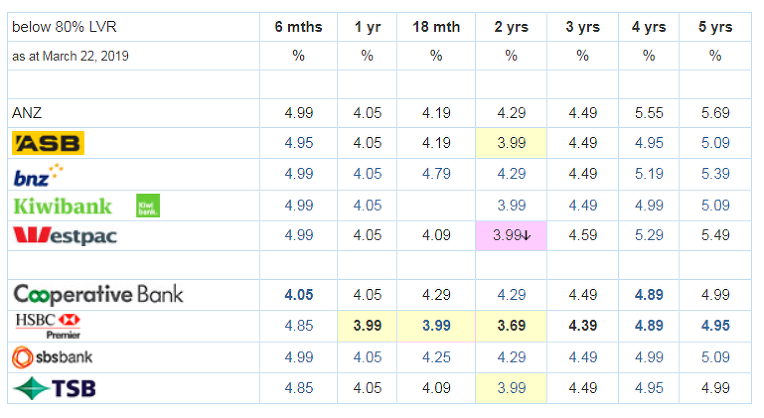The width and height of the screenshot is (764, 418).
Task: Click HSBC 3 years rate 4.39
Action: tap(583, 325)
